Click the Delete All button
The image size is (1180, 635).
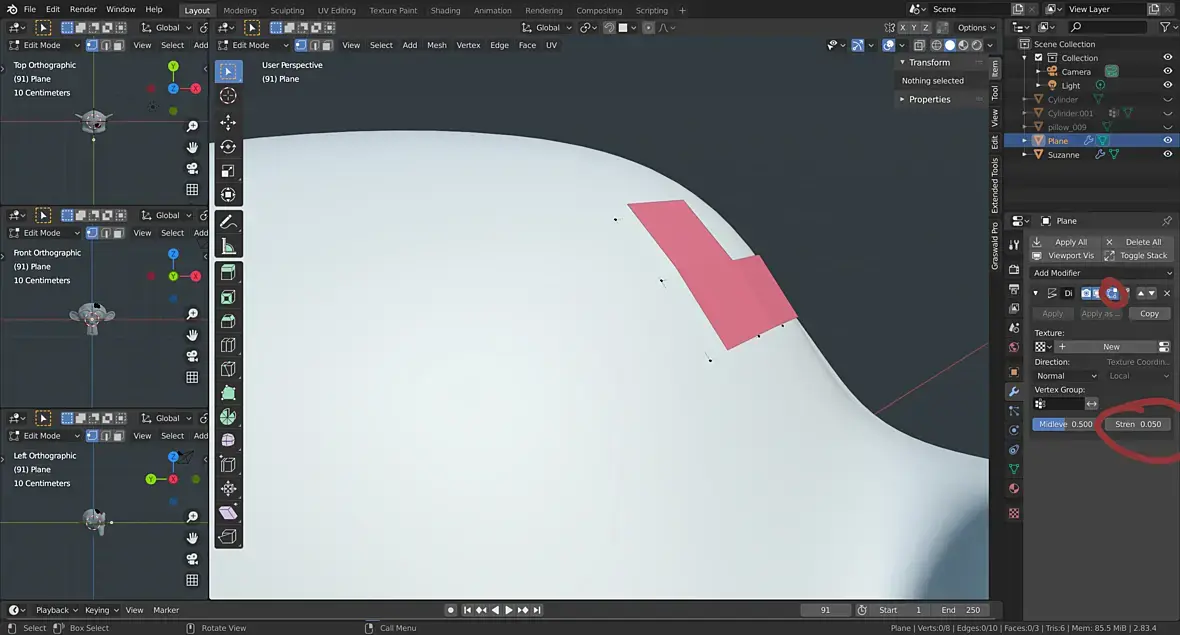[x=1136, y=242]
